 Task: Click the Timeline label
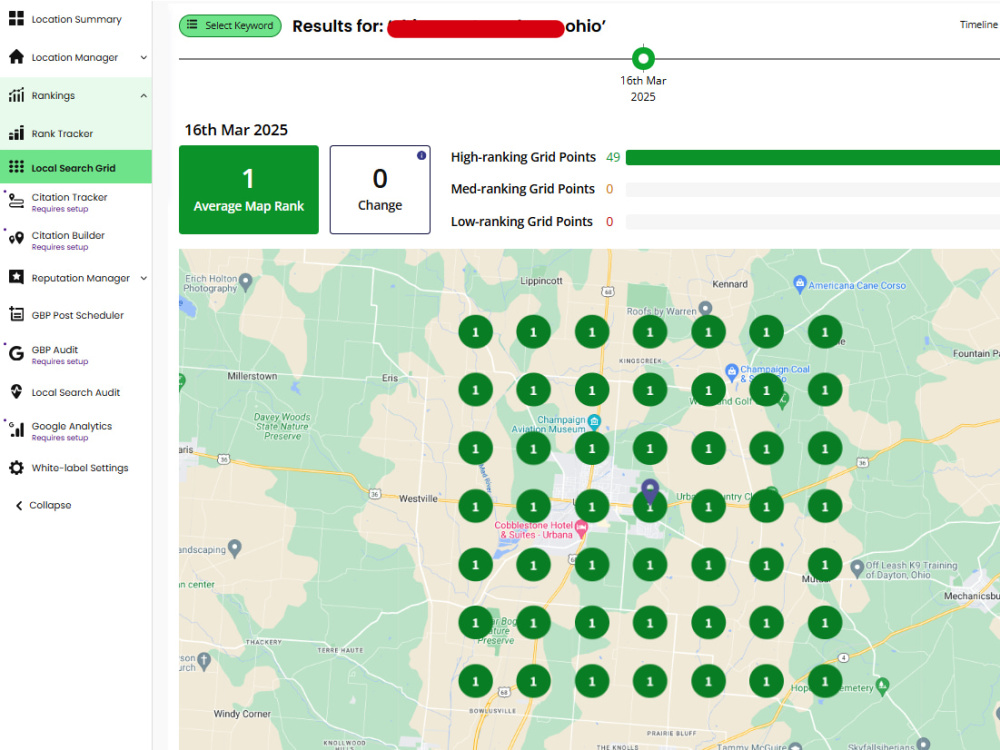[978, 24]
